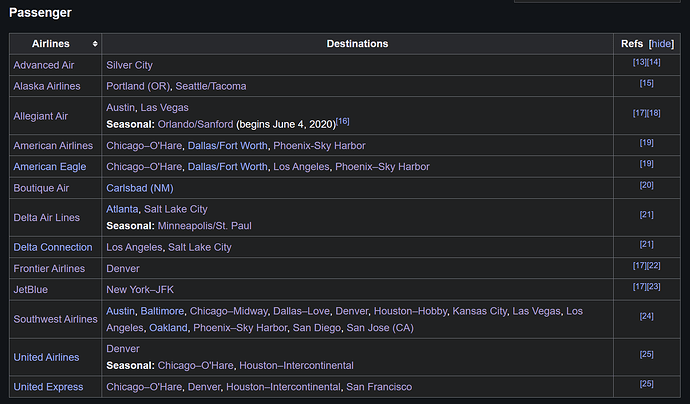Open Los Angeles in American Eagle row
Viewport: 690px width, 404px height.
[x=301, y=167]
